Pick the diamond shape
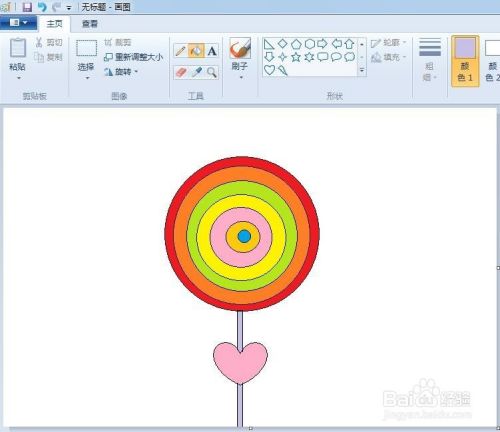The image size is (500, 432). (283, 44)
